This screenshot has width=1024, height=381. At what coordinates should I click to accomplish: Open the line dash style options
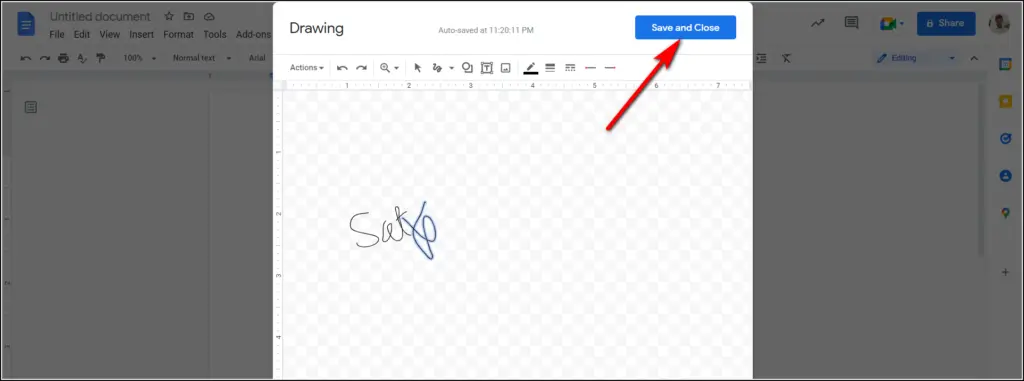(570, 67)
